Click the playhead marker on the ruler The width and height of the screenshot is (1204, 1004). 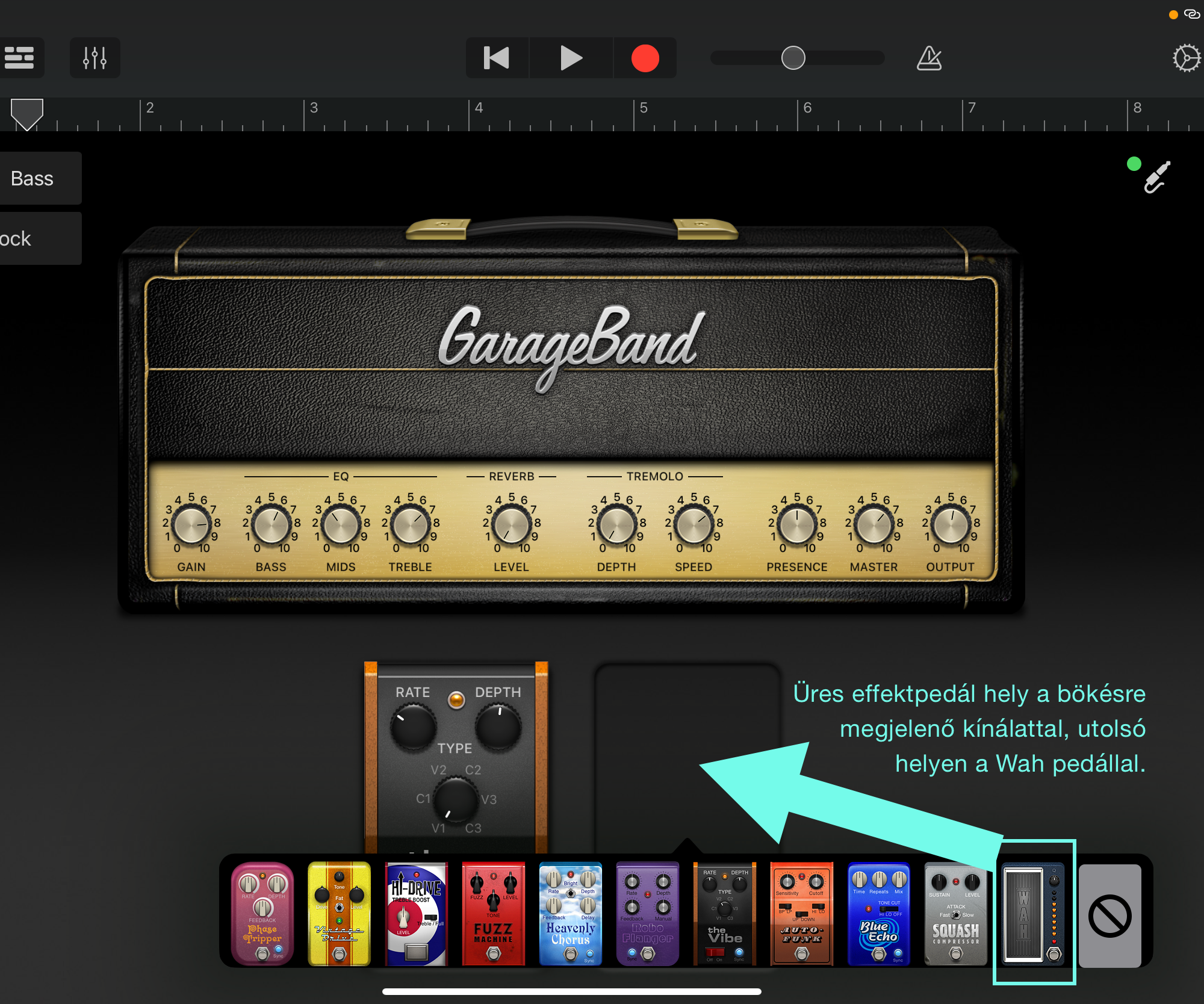(27, 114)
